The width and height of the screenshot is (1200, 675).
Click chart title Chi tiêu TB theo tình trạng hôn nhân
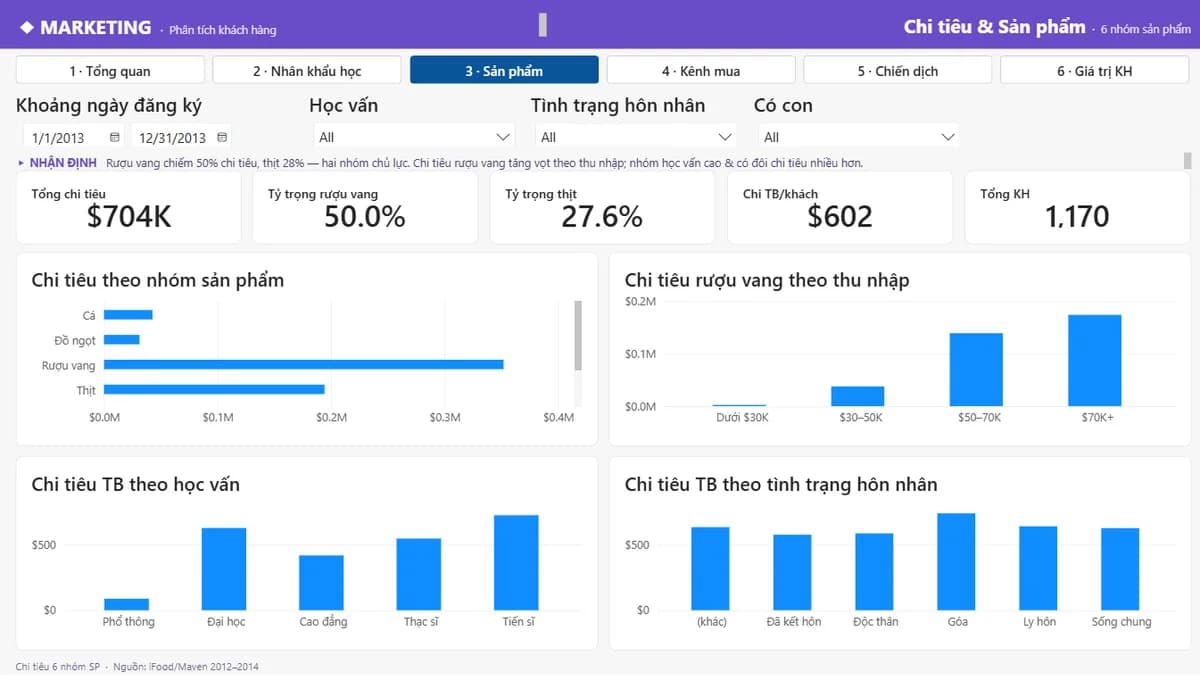point(781,485)
